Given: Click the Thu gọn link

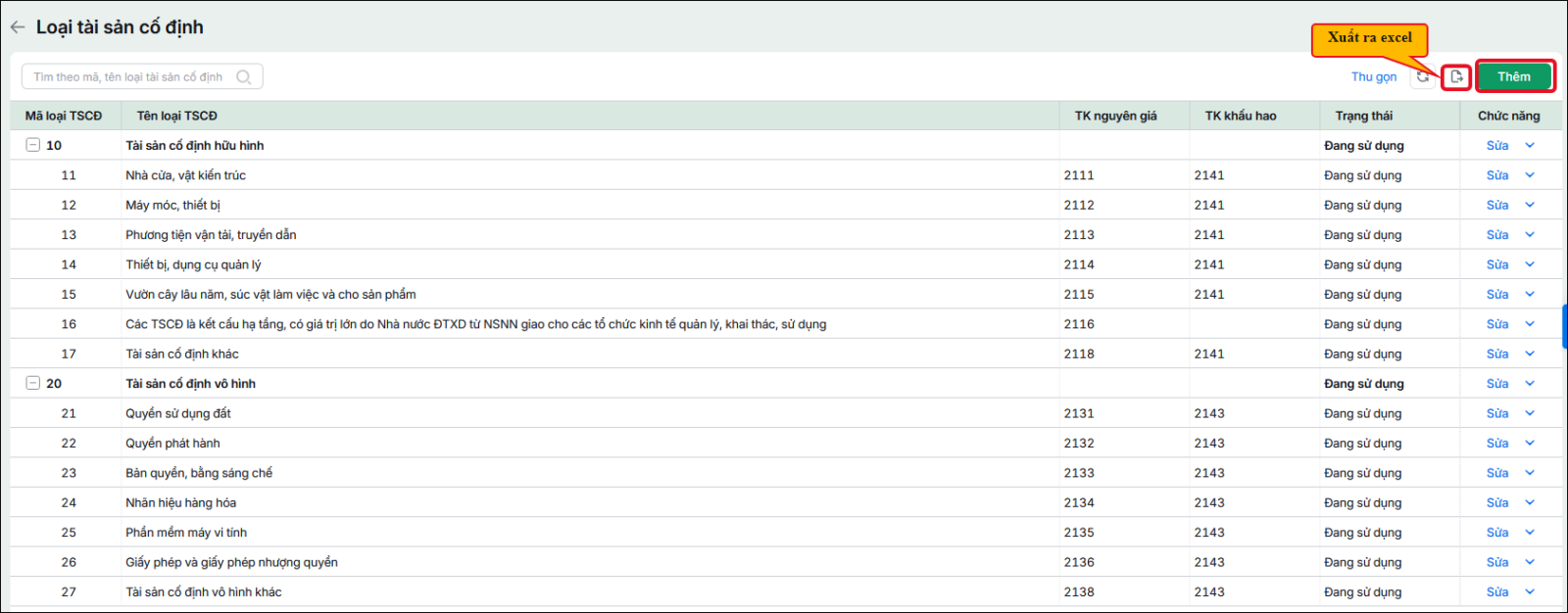Looking at the screenshot, I should (1374, 76).
